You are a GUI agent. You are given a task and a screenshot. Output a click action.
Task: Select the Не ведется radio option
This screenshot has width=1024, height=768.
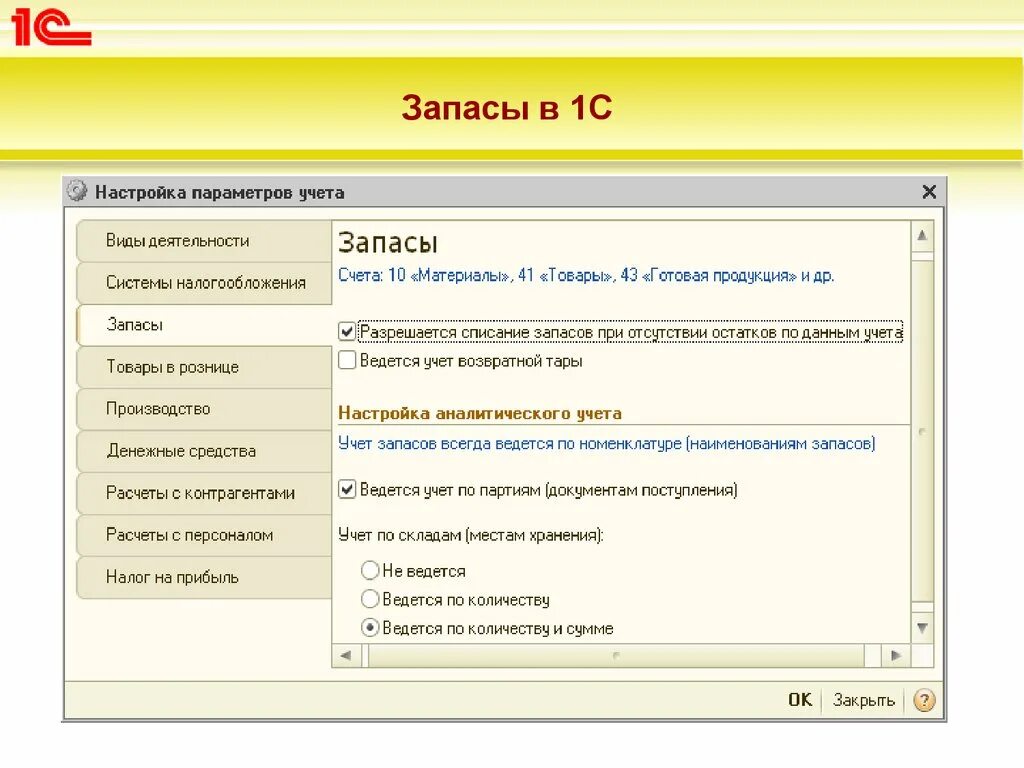click(x=370, y=570)
